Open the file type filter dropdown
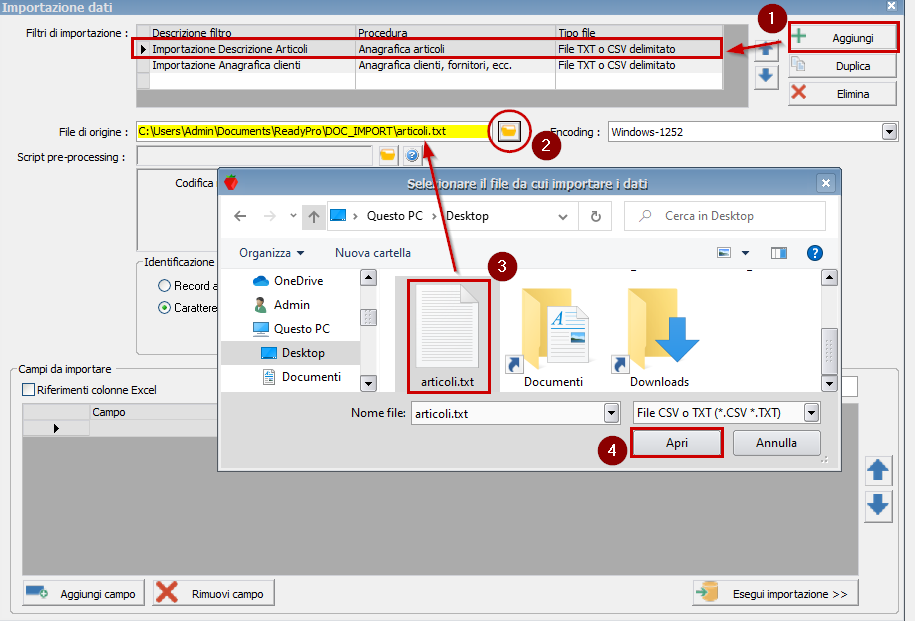The image size is (915, 621). coord(811,413)
